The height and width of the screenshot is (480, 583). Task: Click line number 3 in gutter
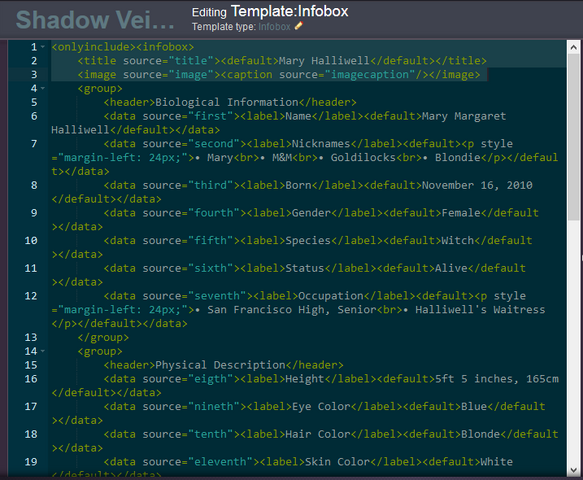[34, 75]
